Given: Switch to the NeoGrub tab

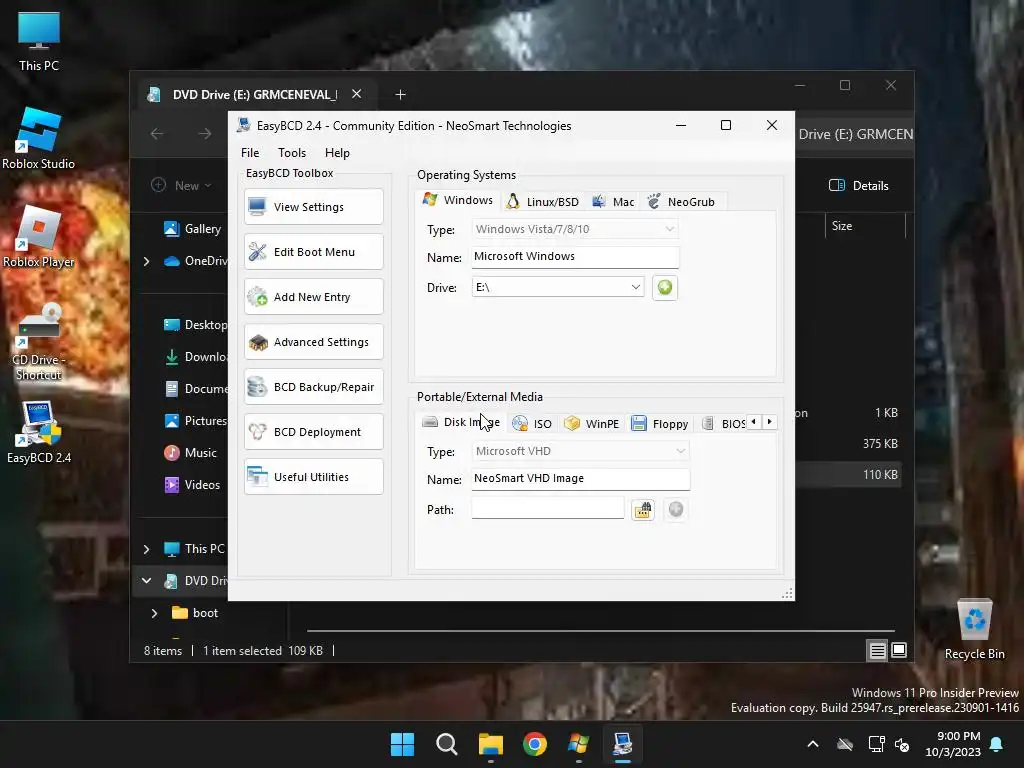Looking at the screenshot, I should pyautogui.click(x=681, y=202).
